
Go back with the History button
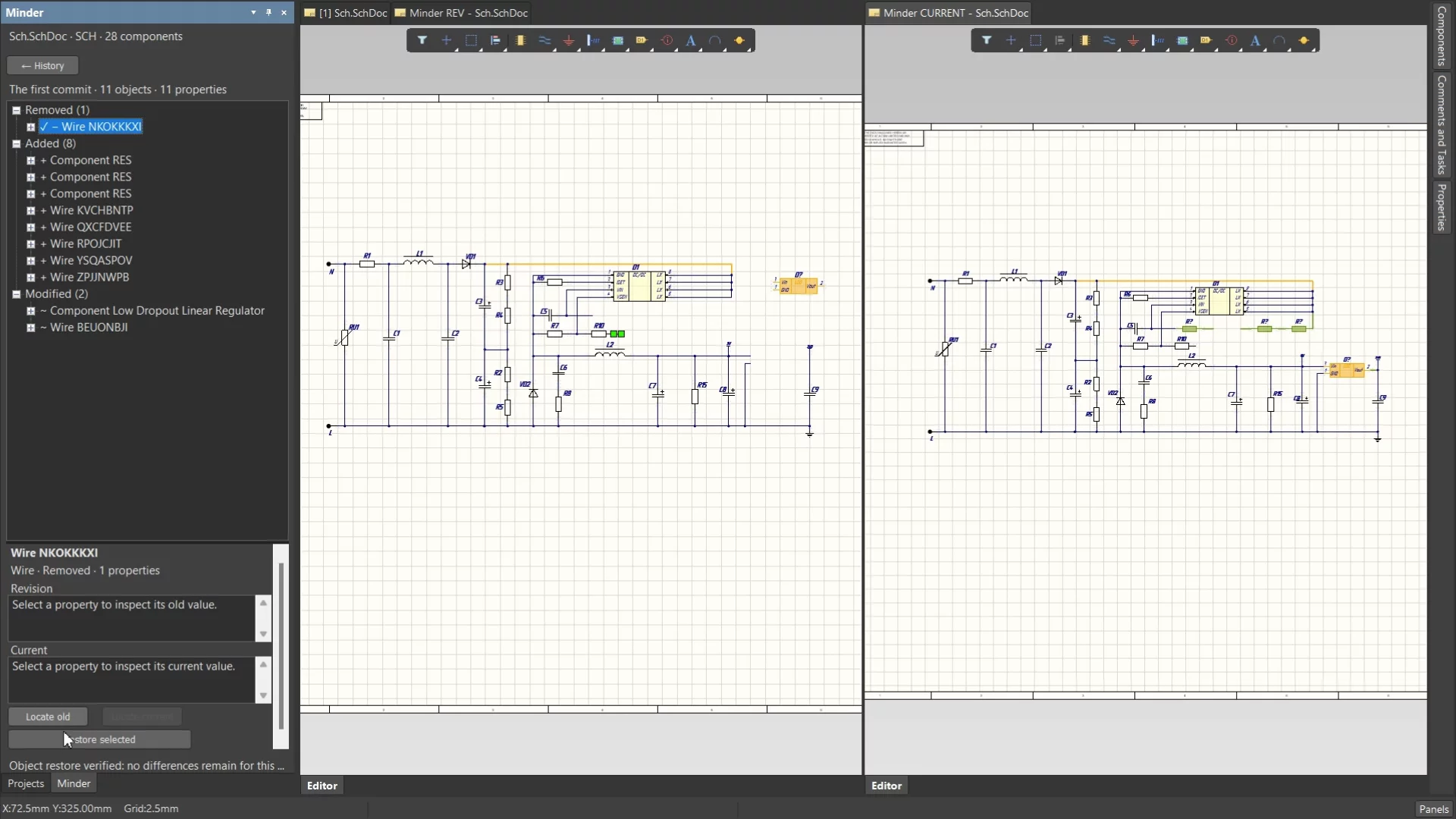[42, 66]
